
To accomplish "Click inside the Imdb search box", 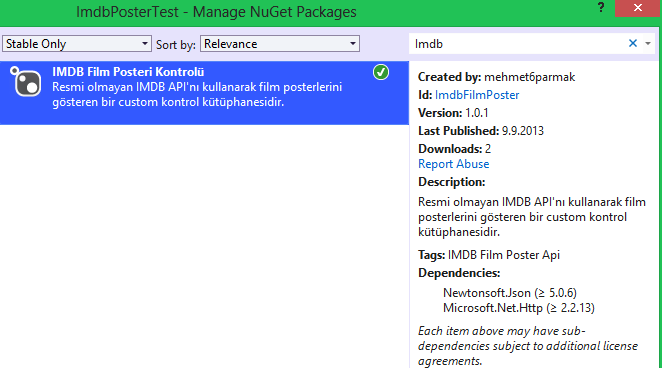I will point(517,44).
